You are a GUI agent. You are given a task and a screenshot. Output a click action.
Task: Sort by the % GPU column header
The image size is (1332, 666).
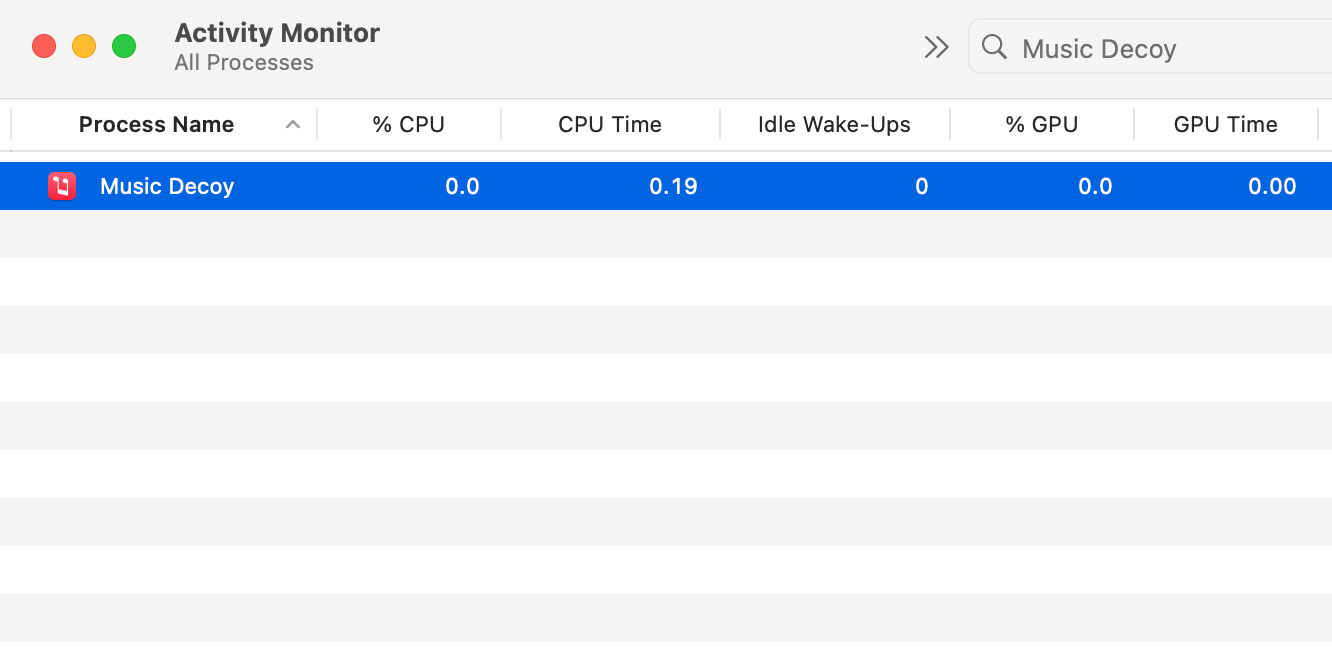(1041, 125)
